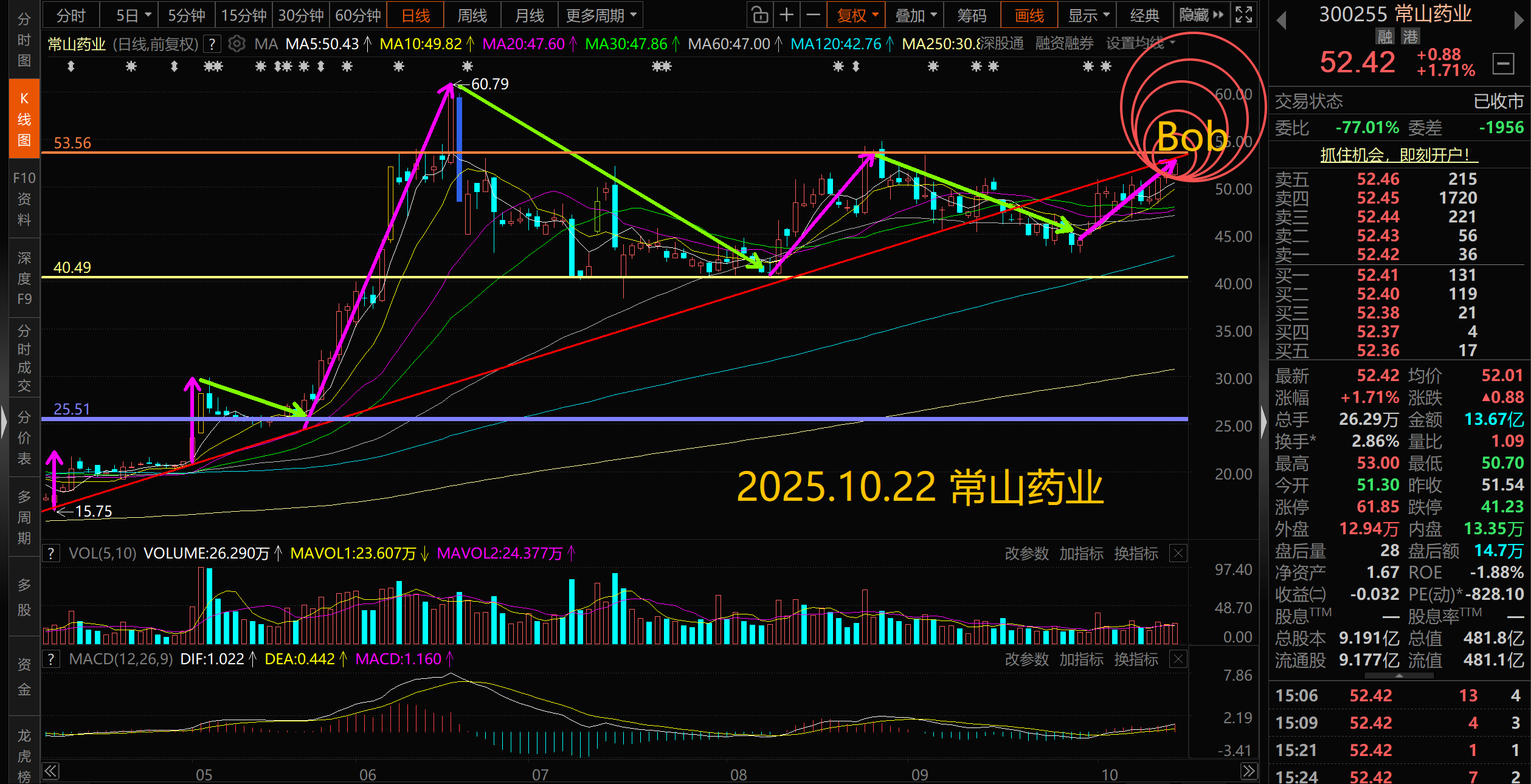Expand 更多周期 dropdown
Viewport: 1531px width, 784px height.
[600, 15]
